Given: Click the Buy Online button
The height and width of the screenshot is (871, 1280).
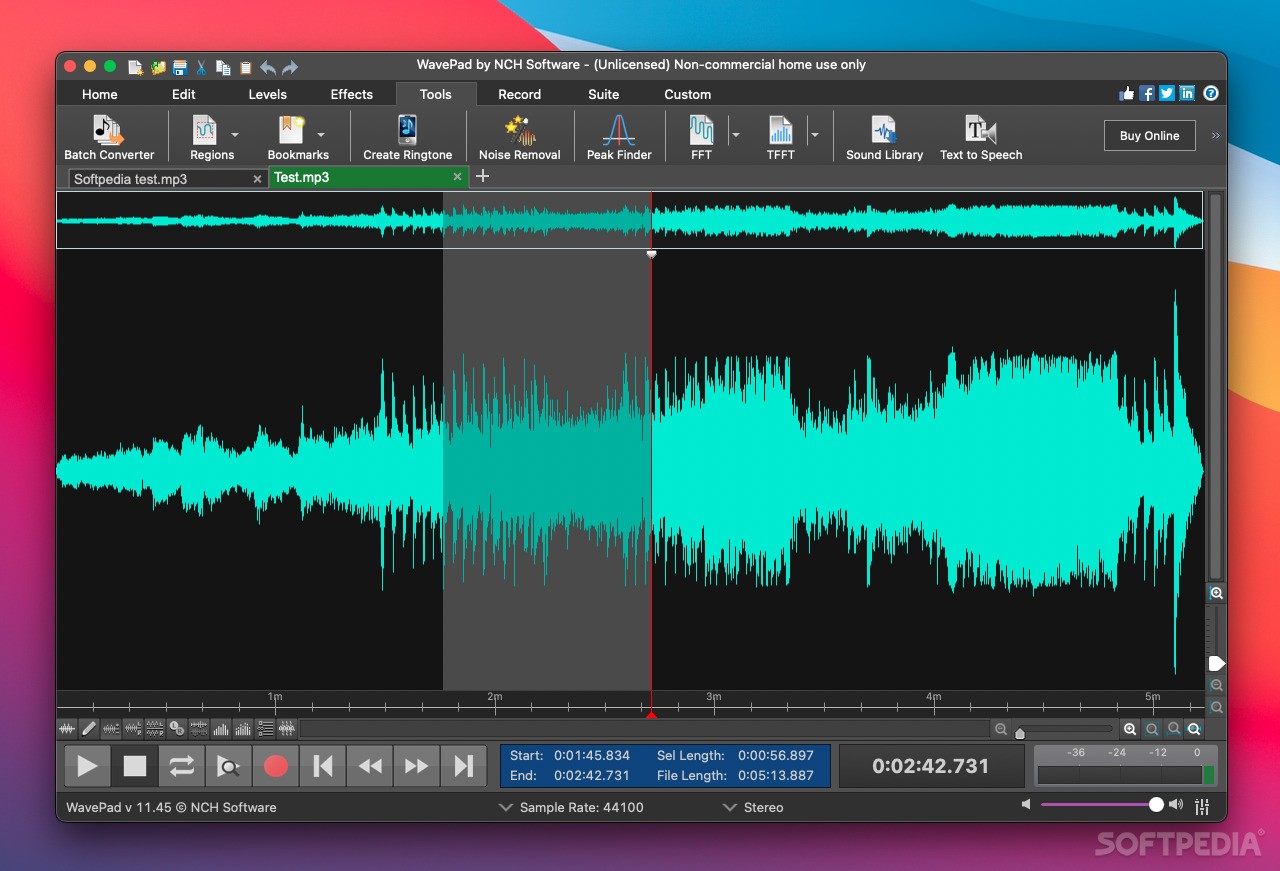Looking at the screenshot, I should (x=1149, y=136).
